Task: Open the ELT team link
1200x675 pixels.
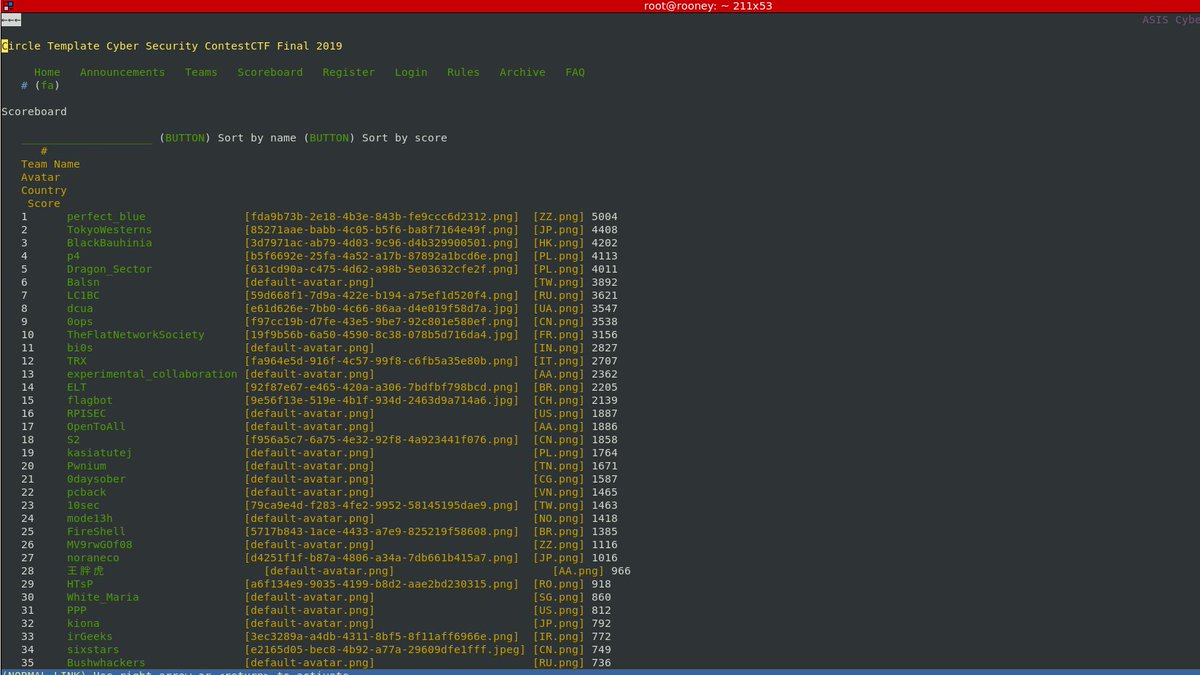Action: pos(77,387)
